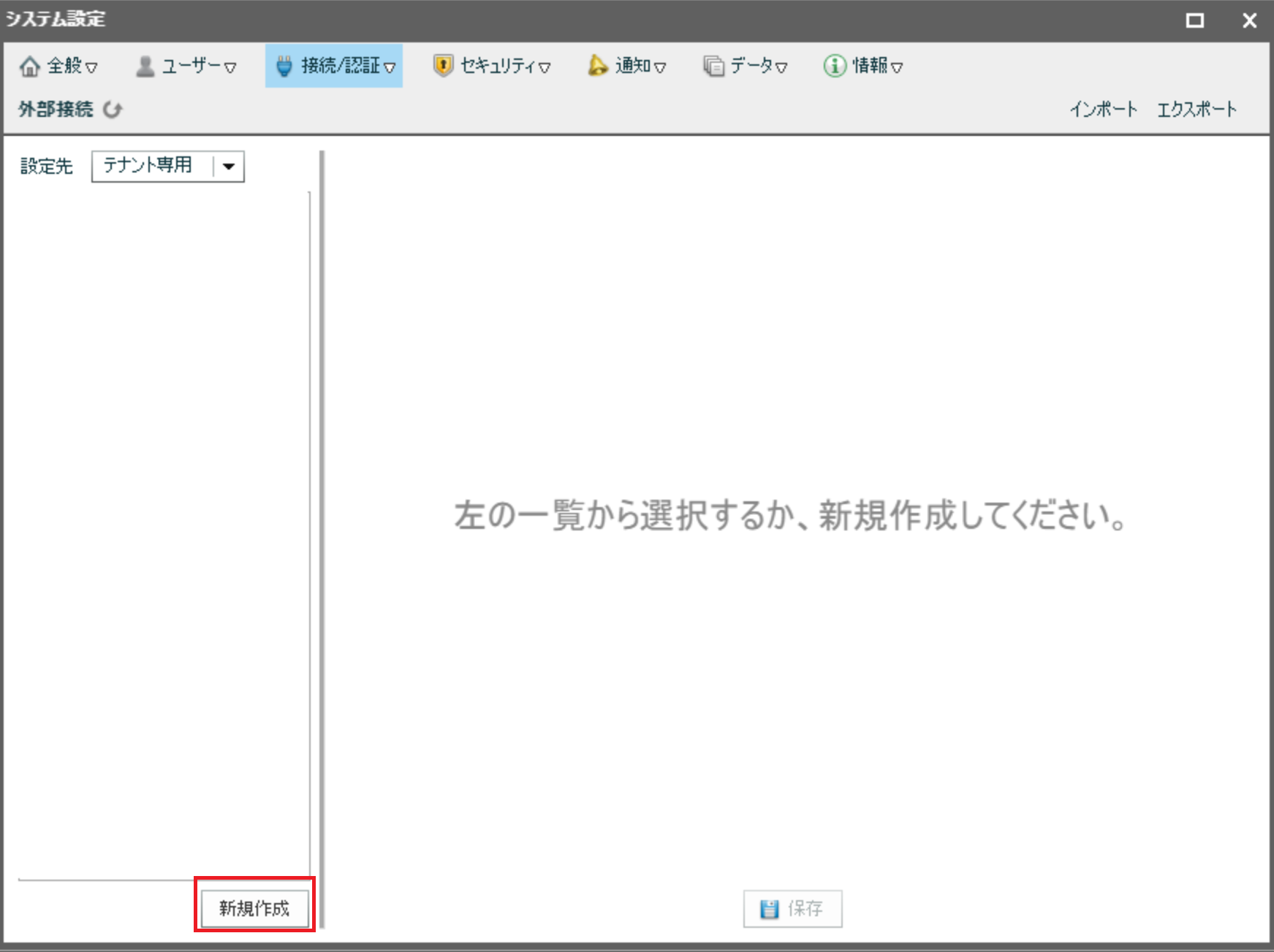Select the plug icon on 接続/認証
1274x952 pixels.
pos(284,65)
